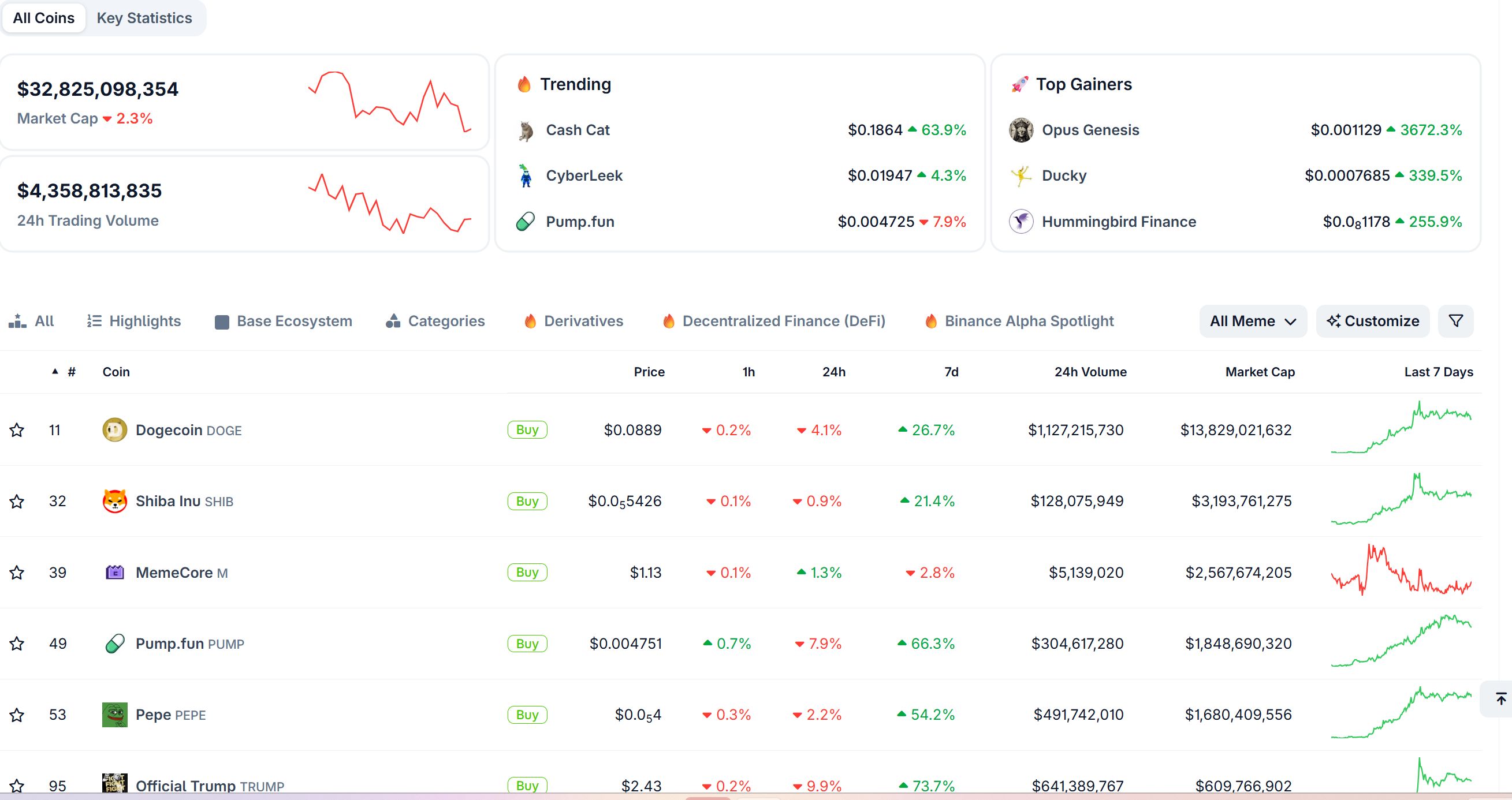Toggle the Pepe favorite star

point(17,715)
